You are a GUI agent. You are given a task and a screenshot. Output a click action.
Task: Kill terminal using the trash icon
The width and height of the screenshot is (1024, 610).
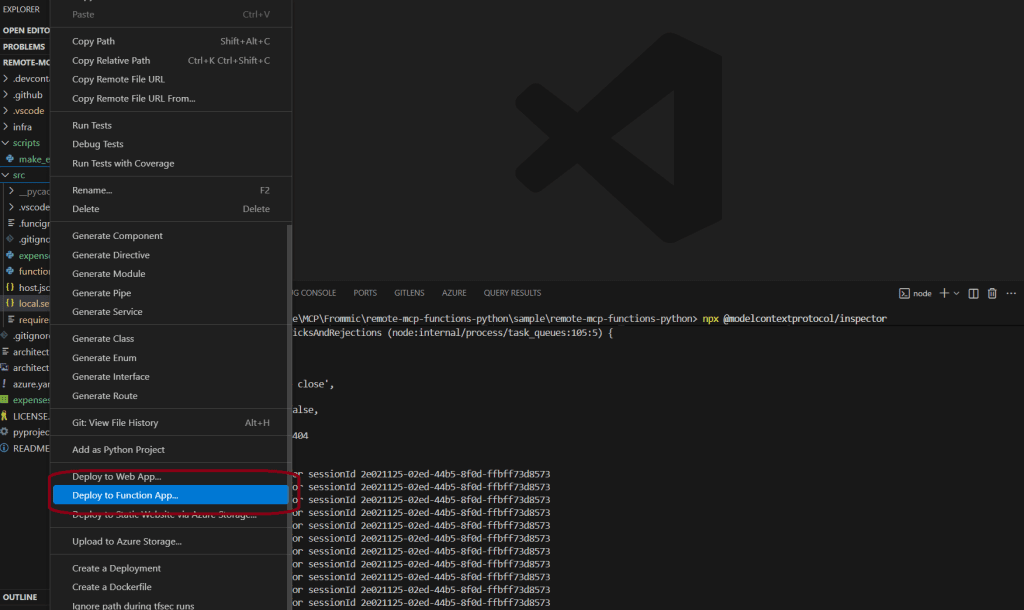[992, 293]
